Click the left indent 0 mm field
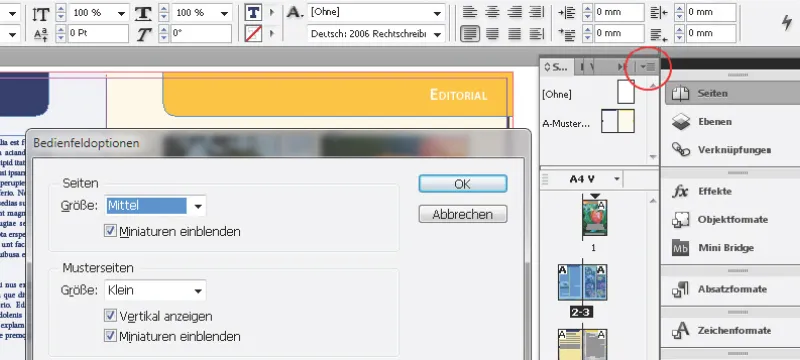 [619, 12]
